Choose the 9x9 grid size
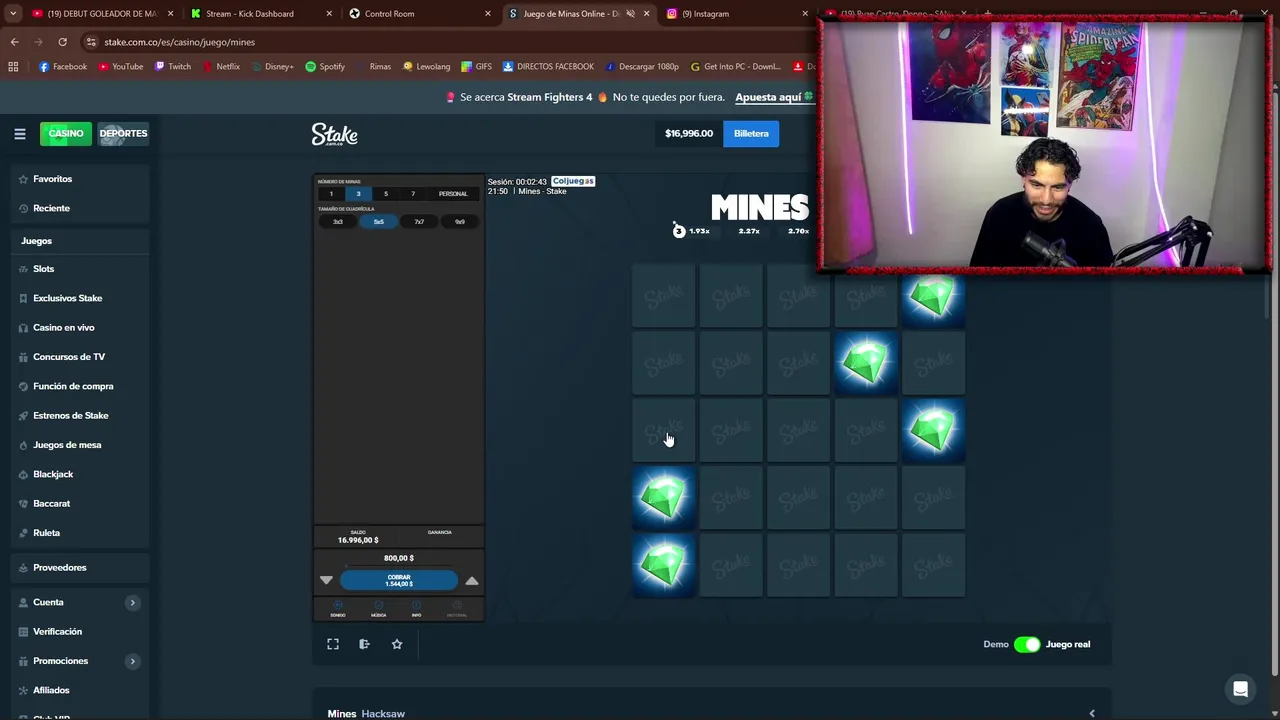 (x=459, y=221)
